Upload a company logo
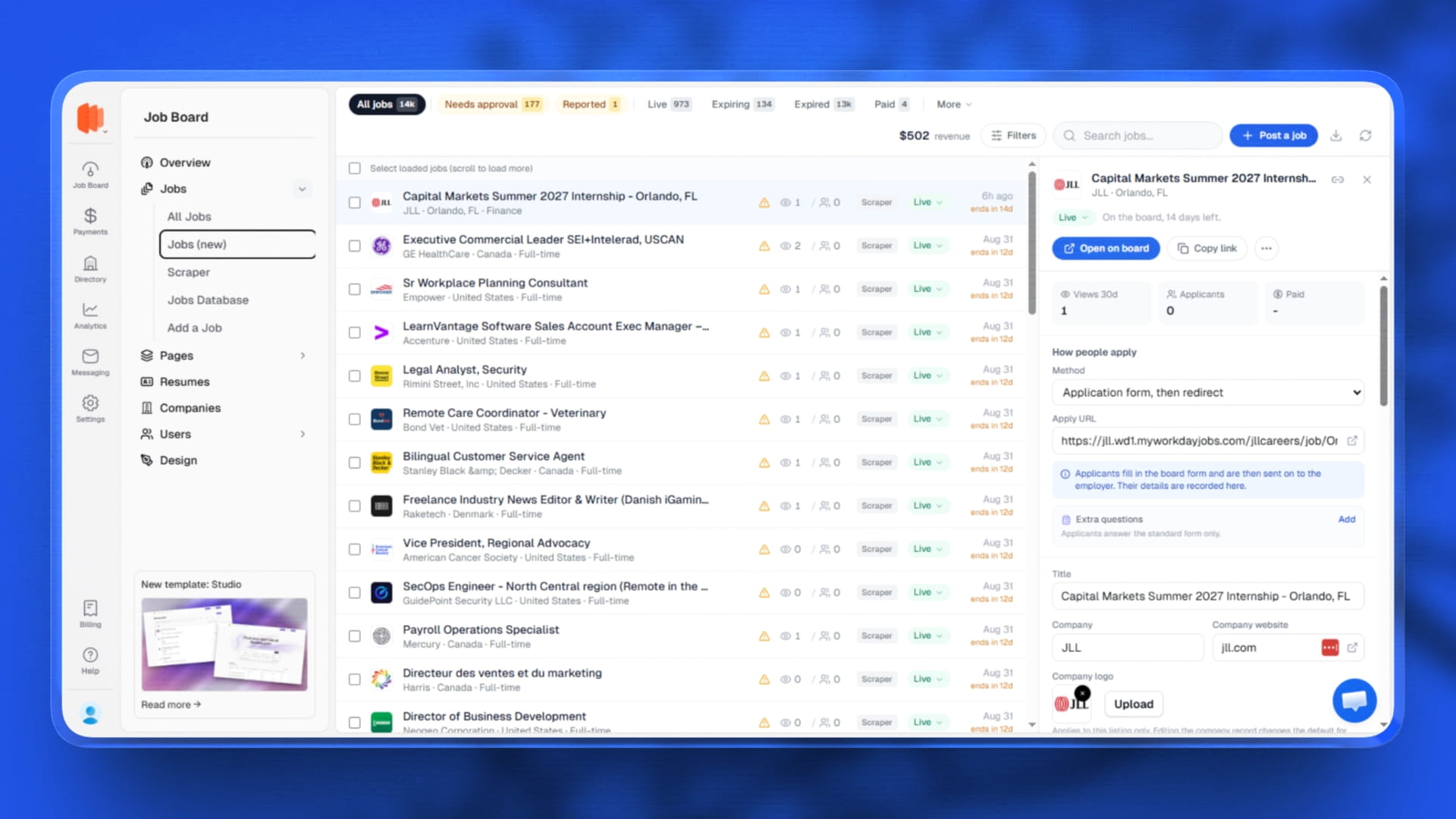 [1133, 704]
